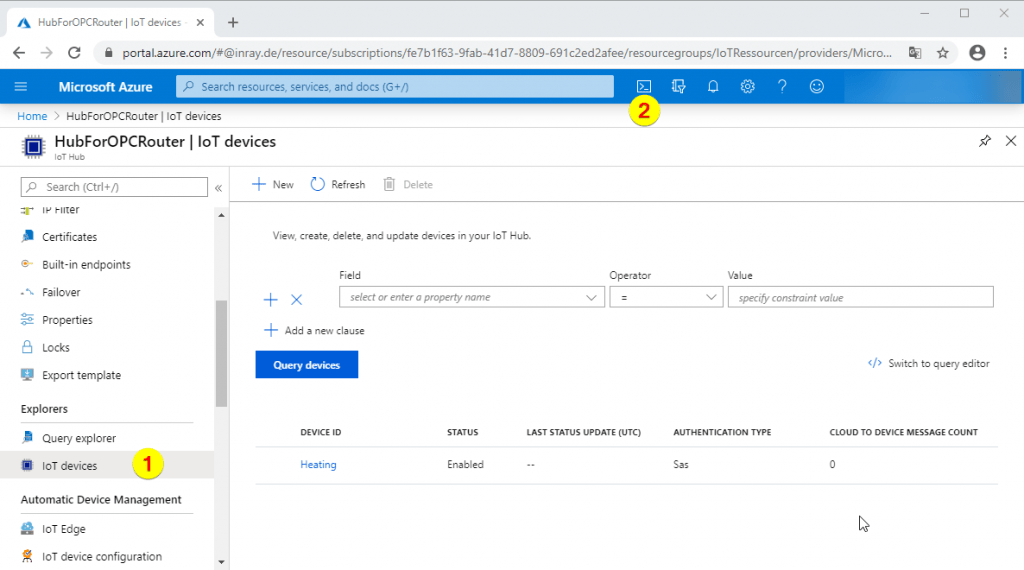Click the feedback smiley icon
Viewport: 1024px width, 570px height.
(x=816, y=87)
